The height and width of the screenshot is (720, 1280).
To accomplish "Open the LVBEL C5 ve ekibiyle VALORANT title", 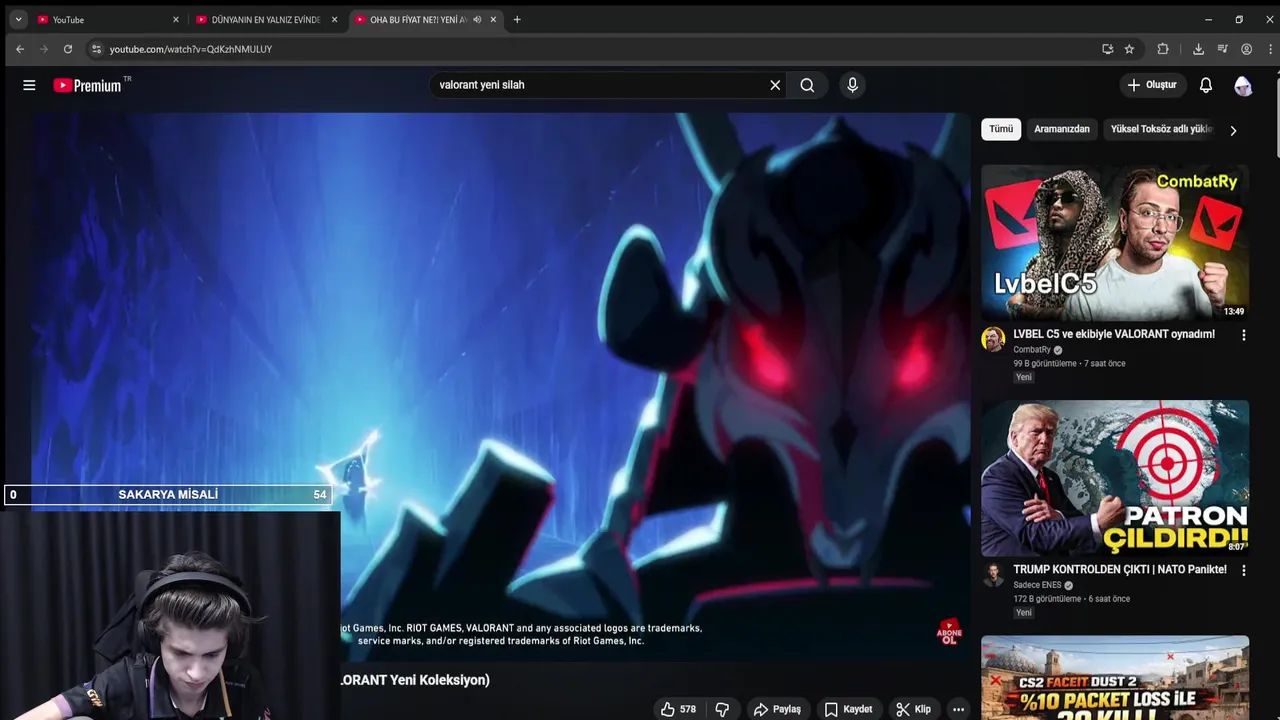I will pyautogui.click(x=1114, y=334).
